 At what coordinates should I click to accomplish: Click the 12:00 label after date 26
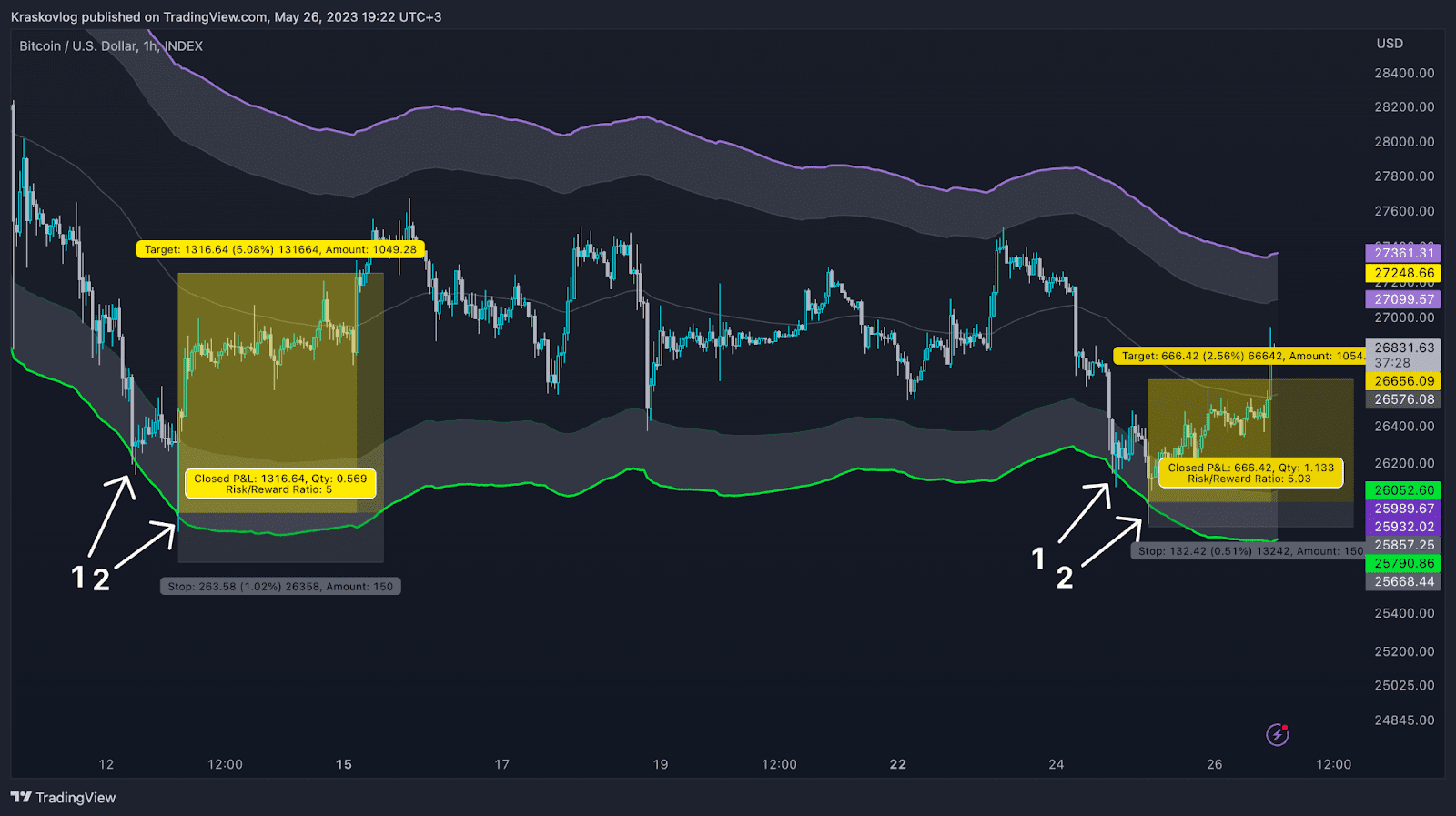(1334, 764)
